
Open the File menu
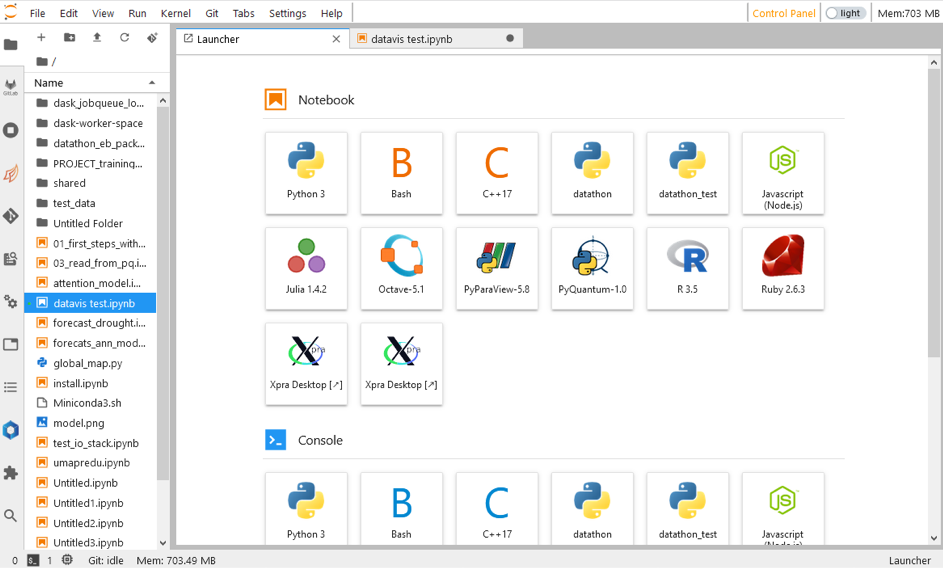pyautogui.click(x=37, y=13)
